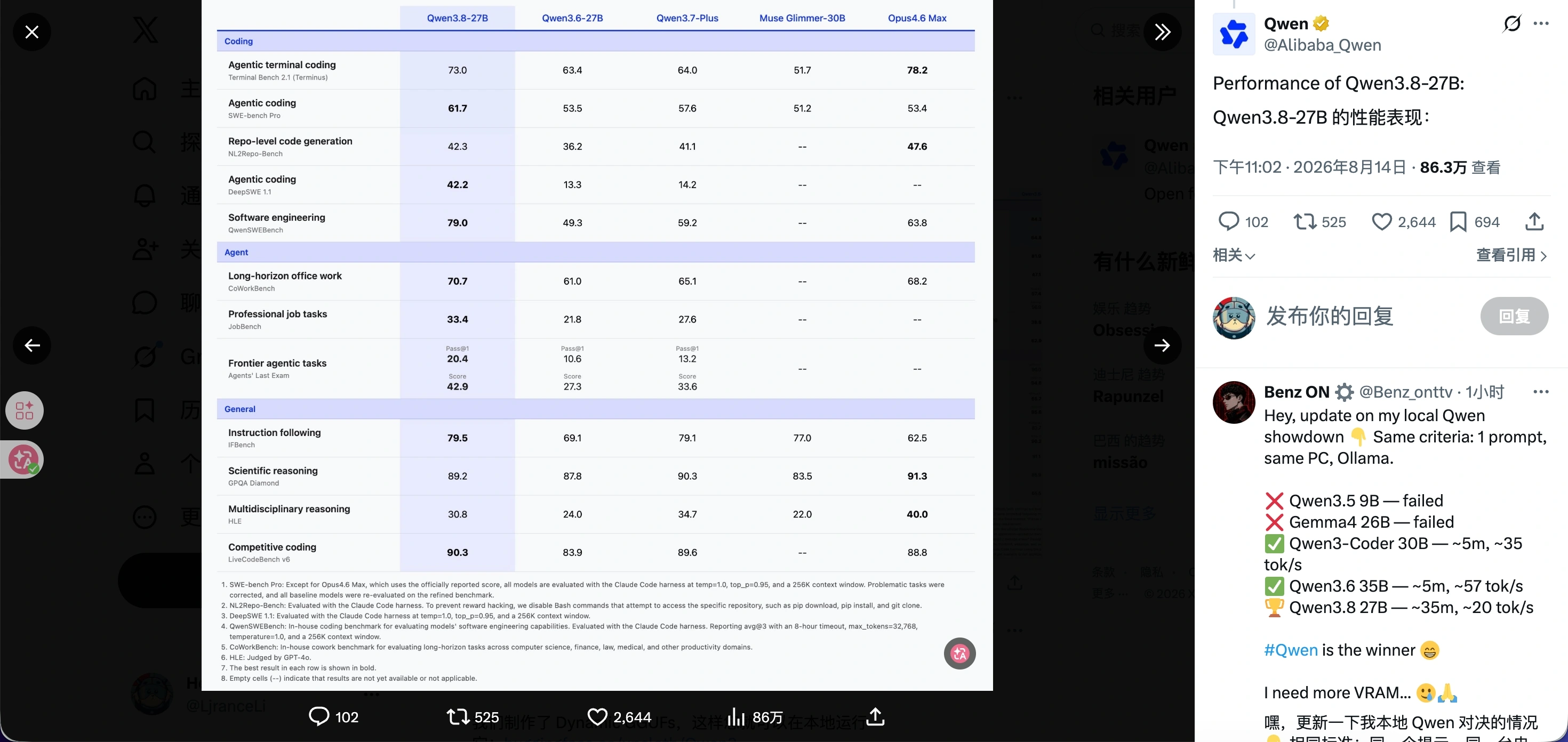Open Grok icon next to Qwen name
Screen dimensions: 1568x742
1512,23
